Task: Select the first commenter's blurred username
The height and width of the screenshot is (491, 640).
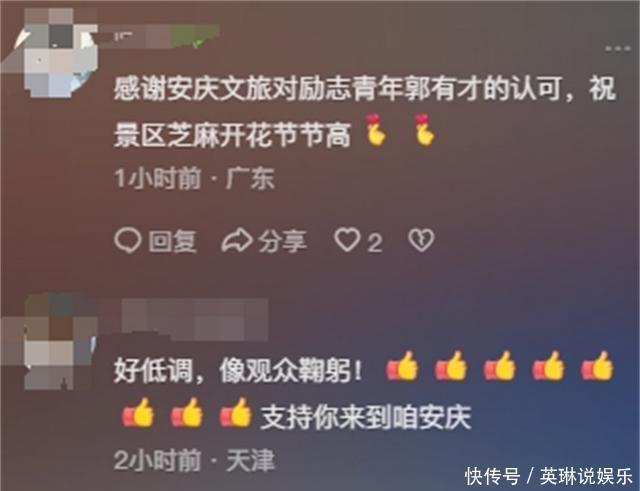Action: pos(160,37)
